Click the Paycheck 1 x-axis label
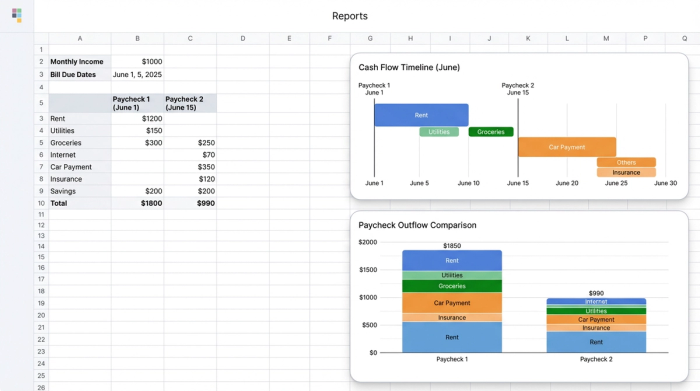700x391 pixels. [452, 359]
